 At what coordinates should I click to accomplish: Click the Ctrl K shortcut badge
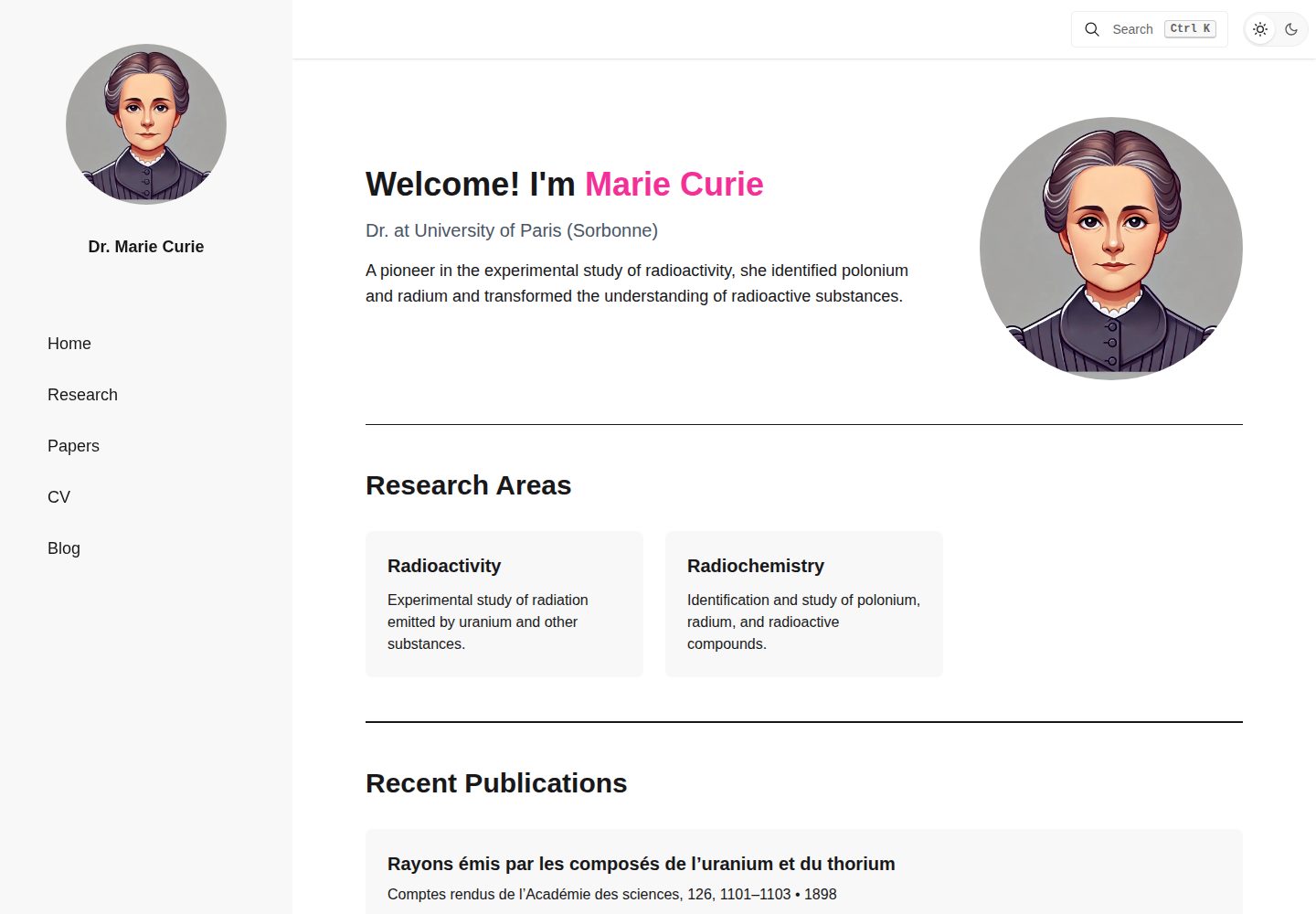click(x=1190, y=29)
